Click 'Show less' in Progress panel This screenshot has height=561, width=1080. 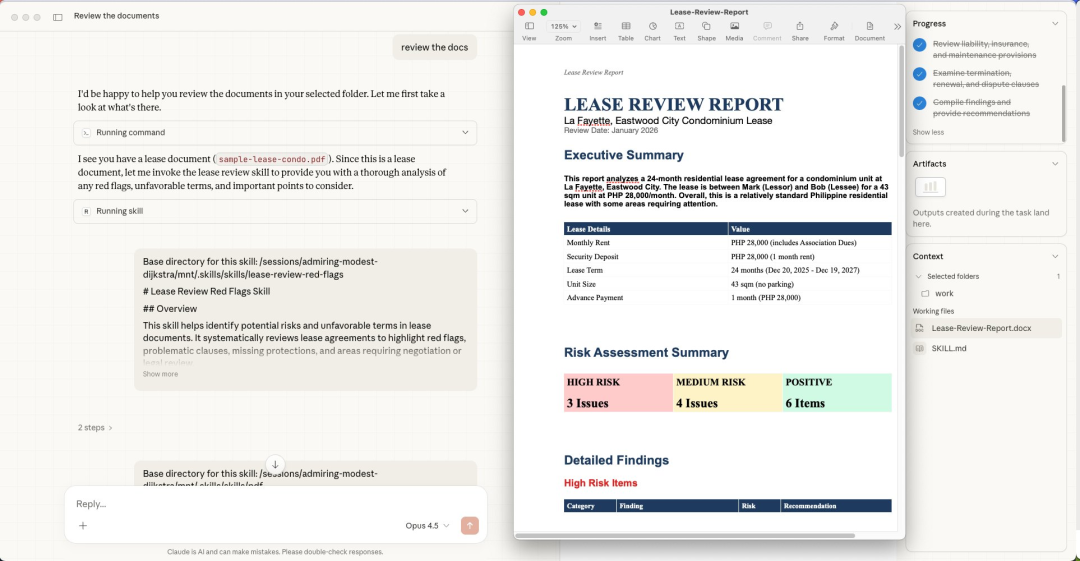tap(927, 132)
